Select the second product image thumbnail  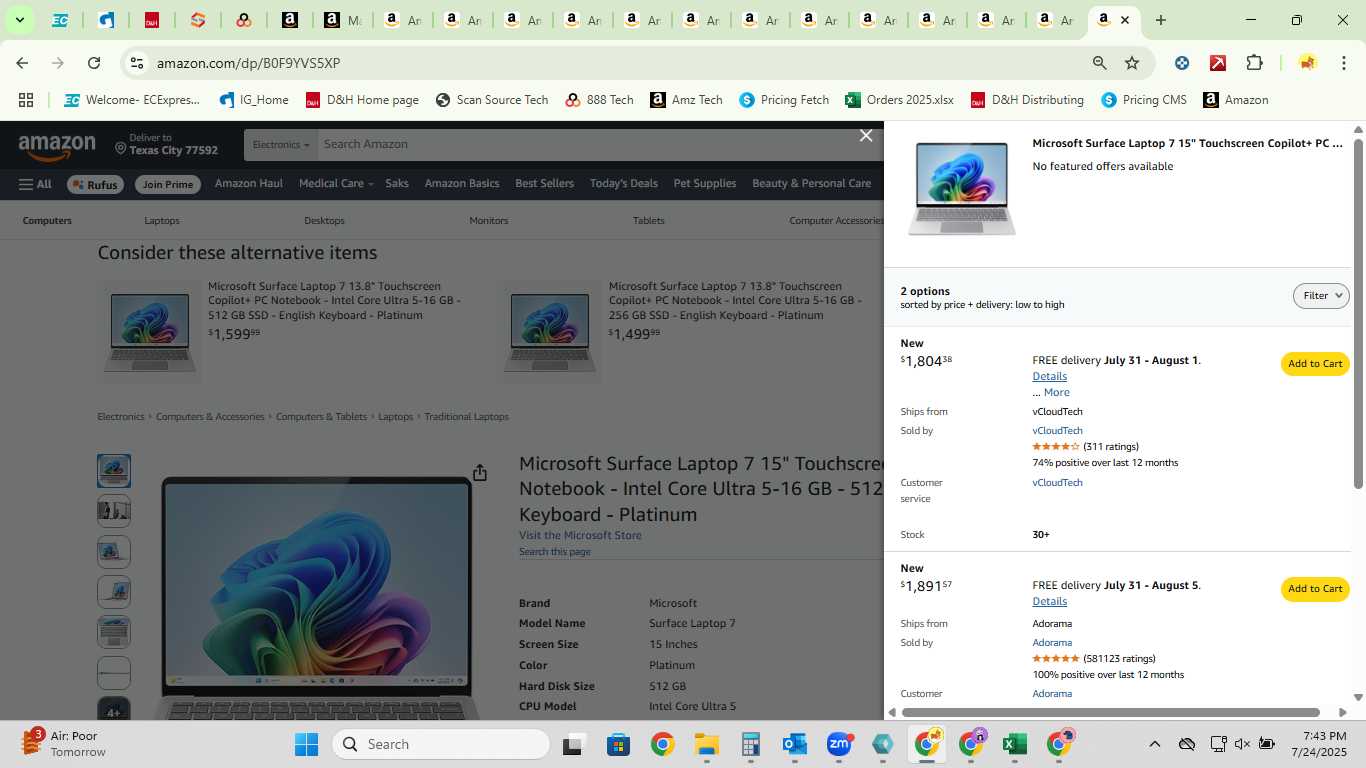tap(113, 511)
